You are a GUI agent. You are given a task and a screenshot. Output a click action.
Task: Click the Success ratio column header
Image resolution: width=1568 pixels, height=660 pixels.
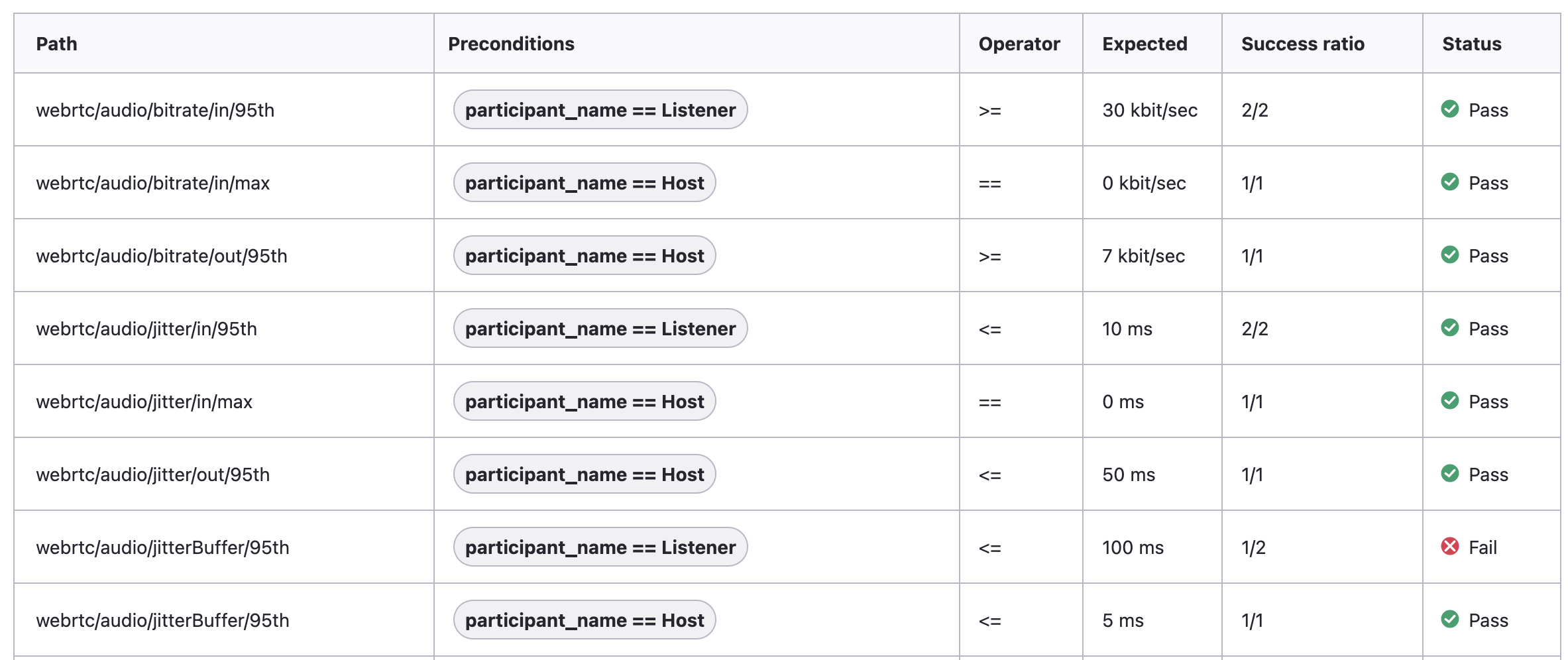pyautogui.click(x=1303, y=44)
